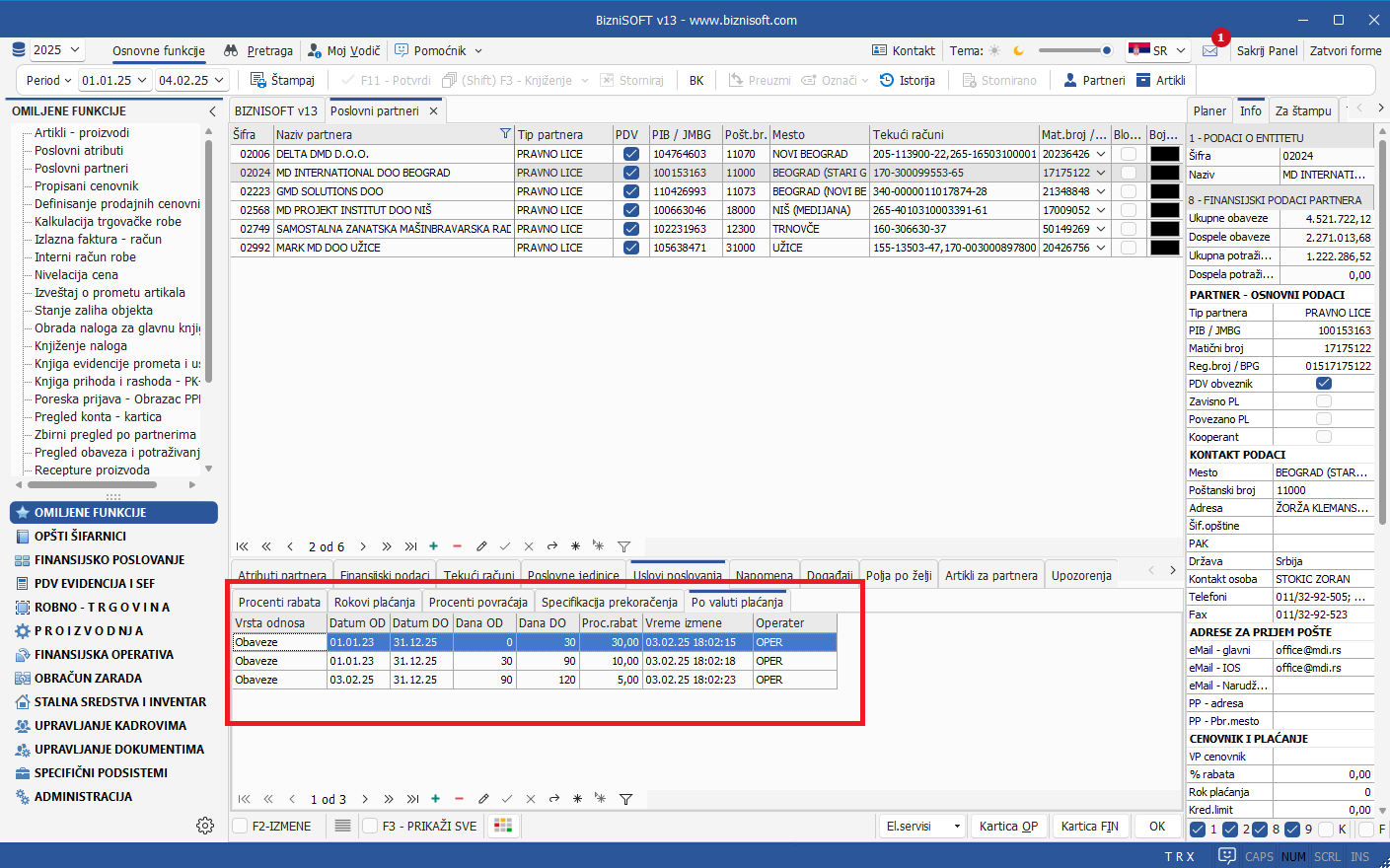Click the Sakrij Panel button
Screen dimensions: 1390x868
coord(1267,50)
